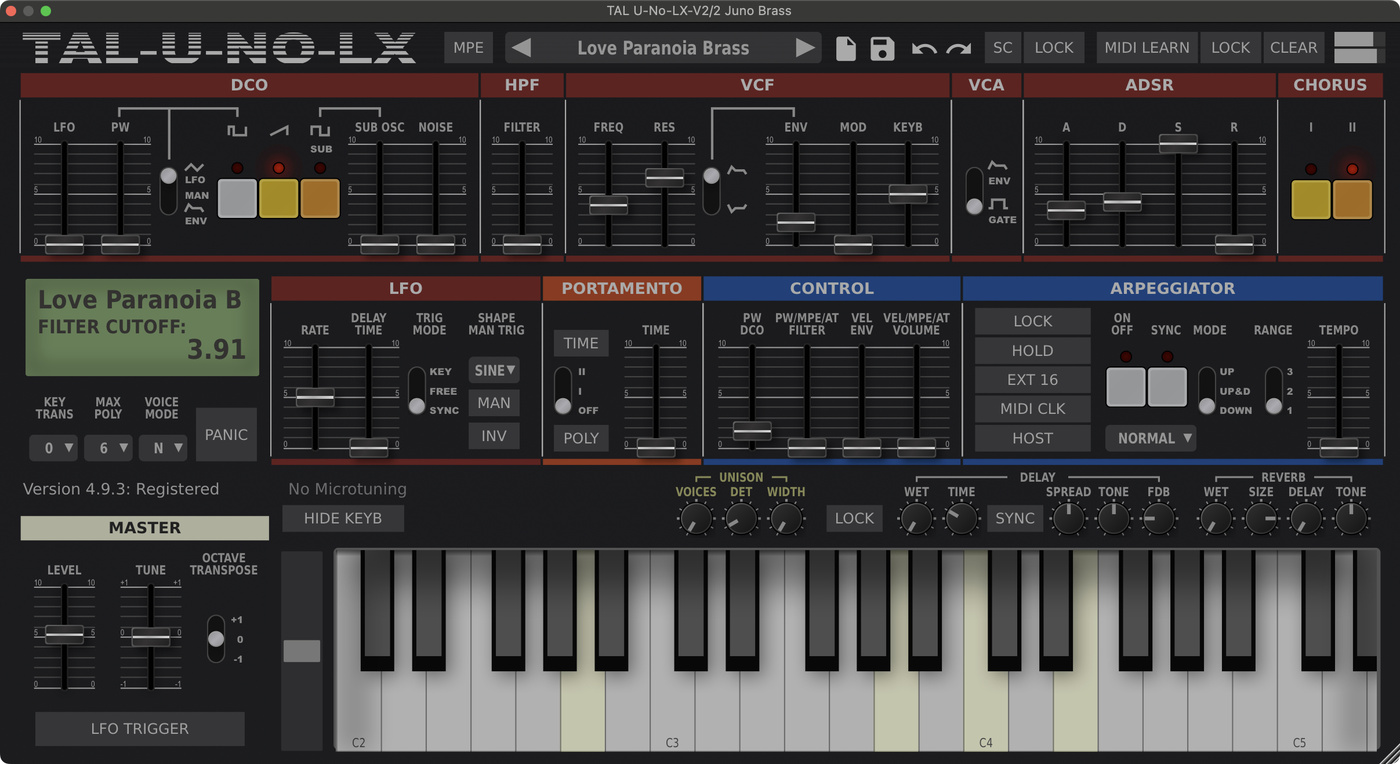Open the LFO shape SINE dropdown
Image resolution: width=1400 pixels, height=764 pixels.
(494, 370)
